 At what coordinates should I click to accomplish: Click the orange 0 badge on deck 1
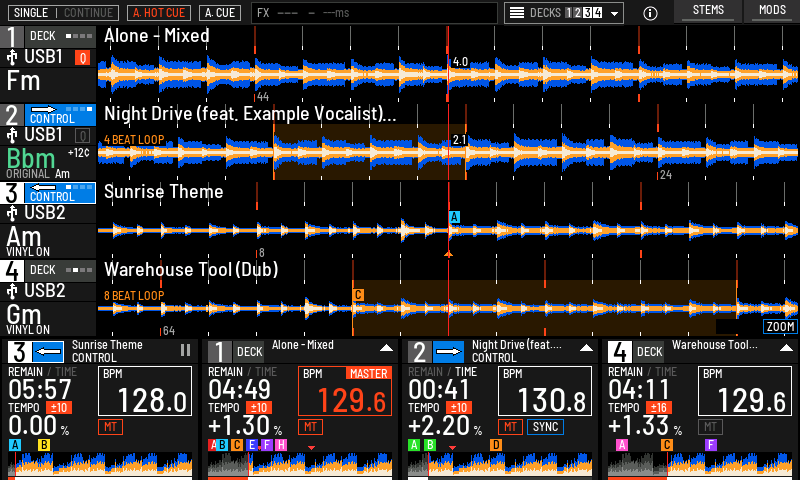click(83, 58)
